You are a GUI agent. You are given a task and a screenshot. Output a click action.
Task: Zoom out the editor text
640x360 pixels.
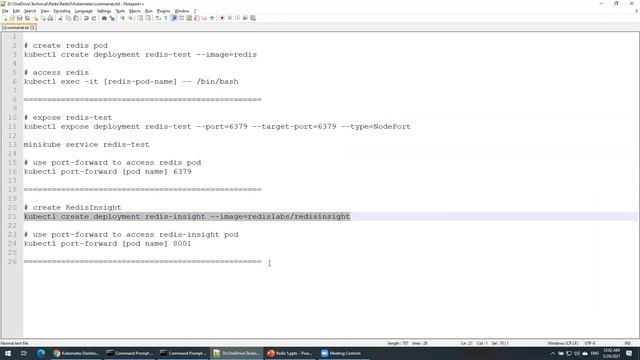pyautogui.click(x=131, y=18)
